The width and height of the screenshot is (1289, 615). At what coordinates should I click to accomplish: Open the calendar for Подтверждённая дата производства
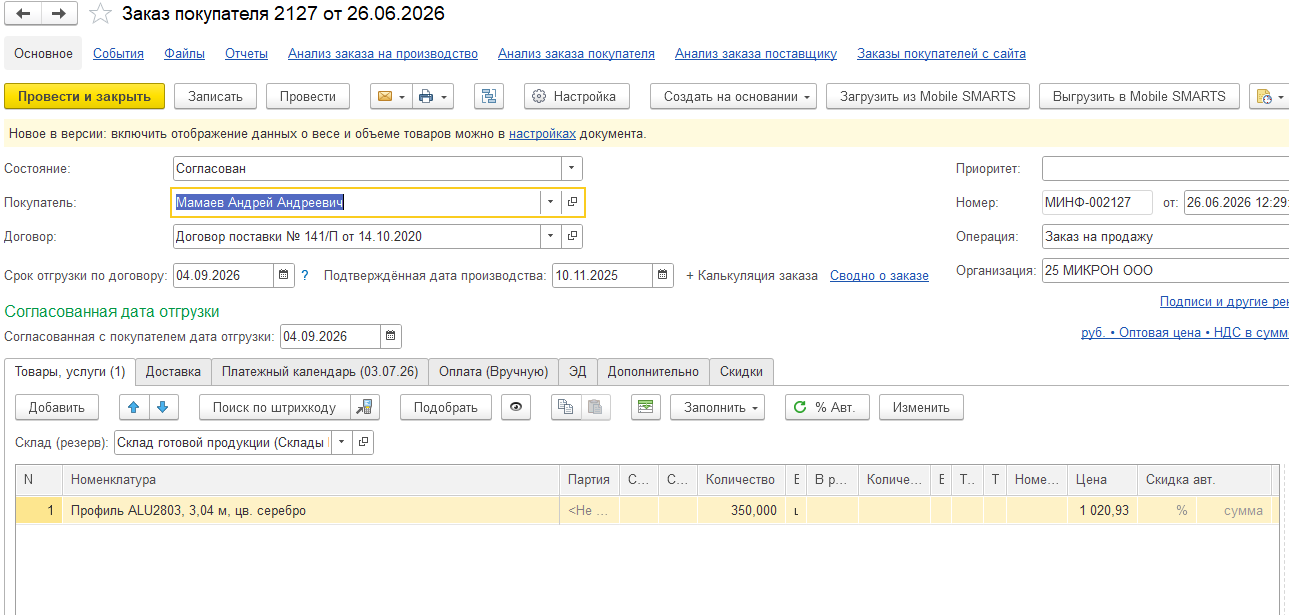pos(664,275)
